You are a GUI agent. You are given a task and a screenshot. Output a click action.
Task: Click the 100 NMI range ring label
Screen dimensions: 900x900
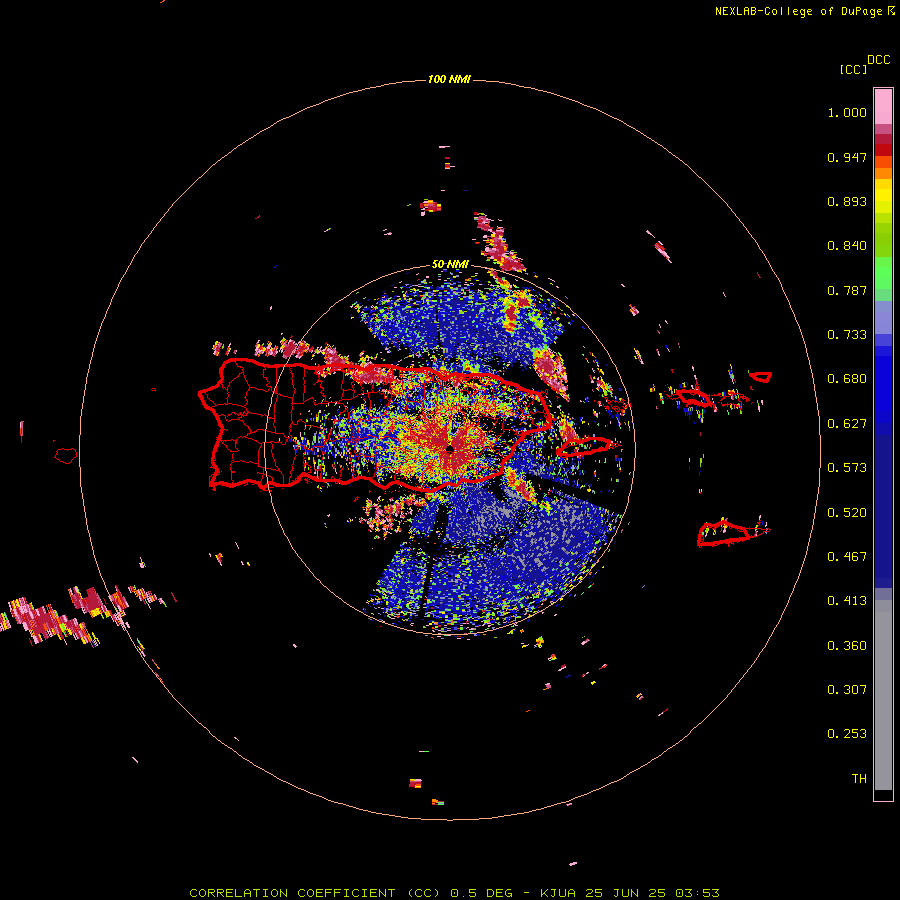tap(449, 79)
